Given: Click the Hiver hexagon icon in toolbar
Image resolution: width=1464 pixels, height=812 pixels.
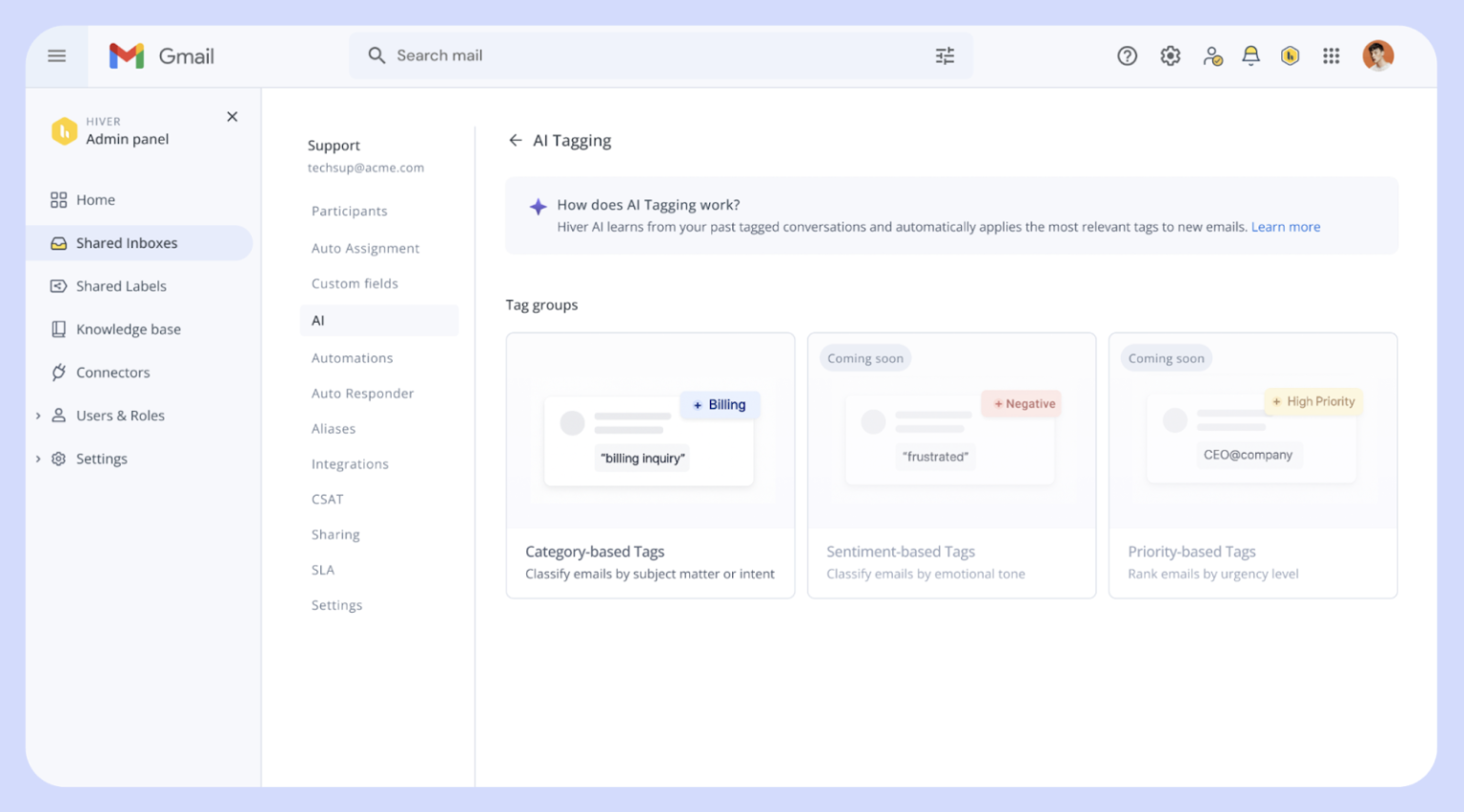Looking at the screenshot, I should [x=1290, y=56].
